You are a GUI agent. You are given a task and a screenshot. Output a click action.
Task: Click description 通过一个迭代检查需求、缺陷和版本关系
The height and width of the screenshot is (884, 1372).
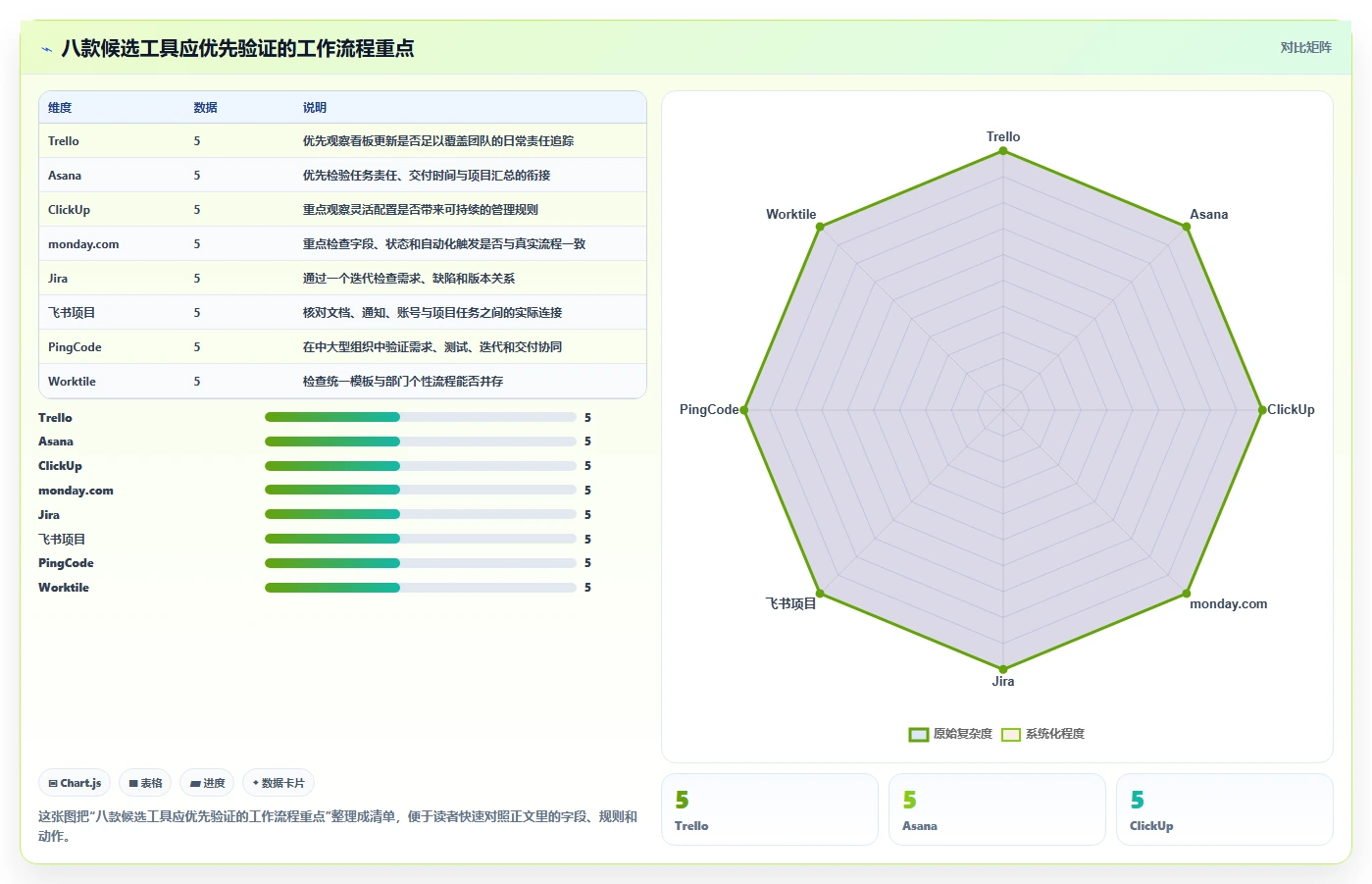409,279
